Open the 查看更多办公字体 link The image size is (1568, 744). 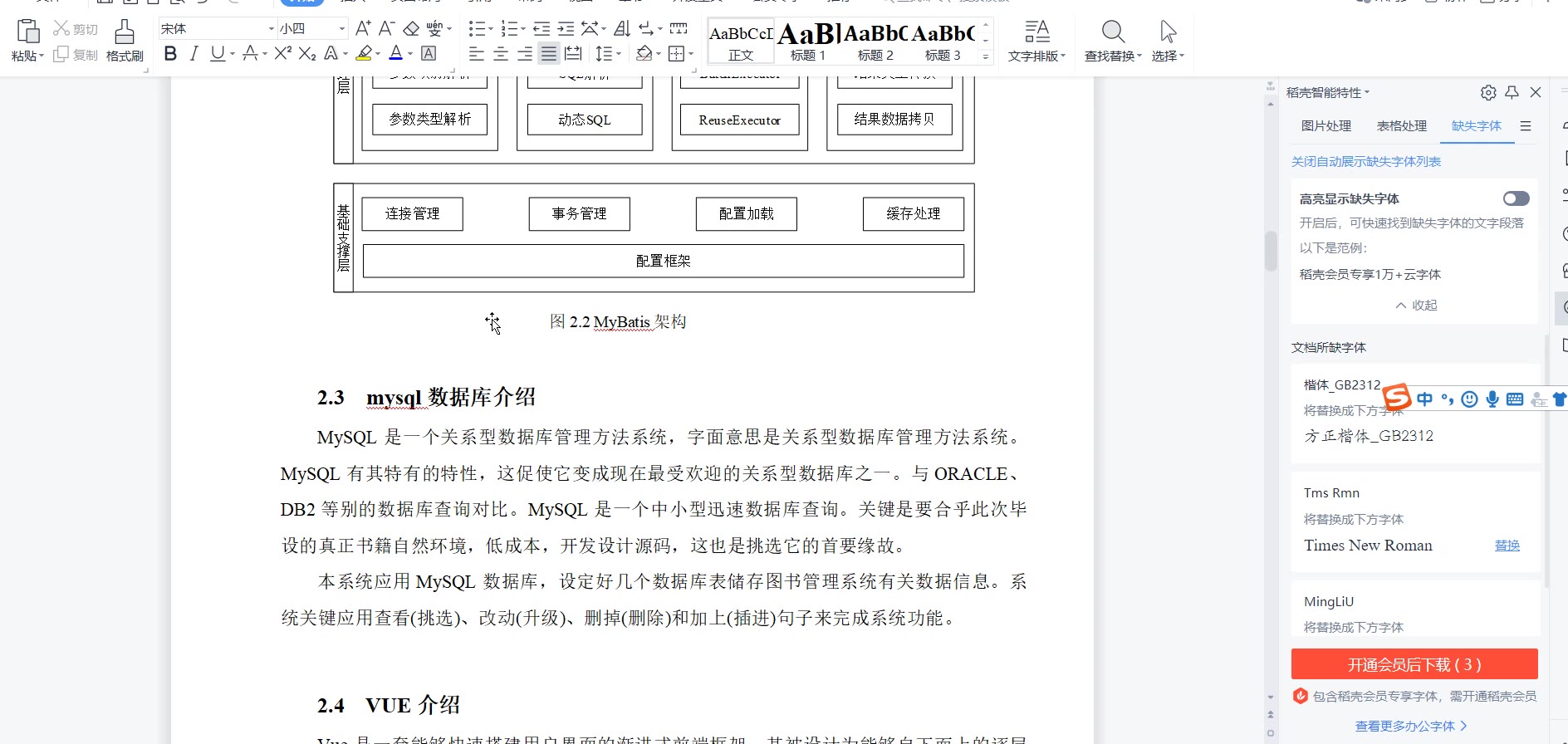[1411, 727]
